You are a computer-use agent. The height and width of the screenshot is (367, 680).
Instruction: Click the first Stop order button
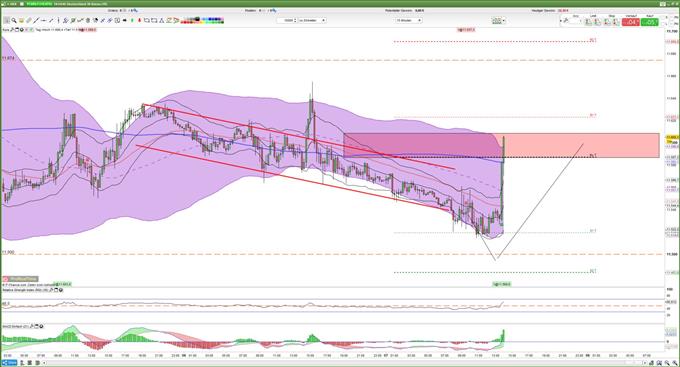(x=606, y=22)
